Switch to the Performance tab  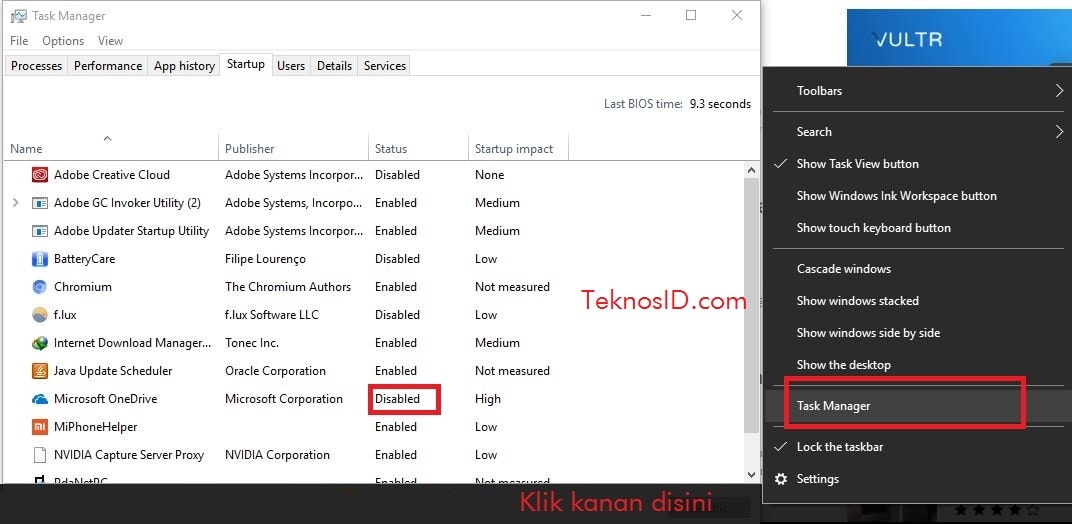point(108,66)
